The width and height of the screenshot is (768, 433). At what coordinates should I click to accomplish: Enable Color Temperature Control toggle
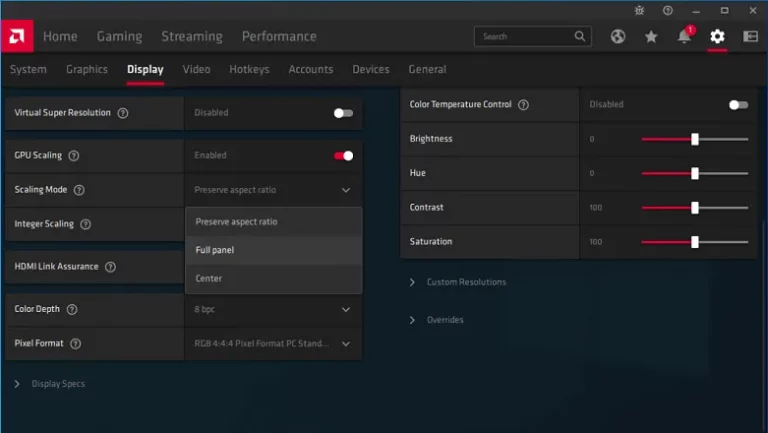point(739,105)
